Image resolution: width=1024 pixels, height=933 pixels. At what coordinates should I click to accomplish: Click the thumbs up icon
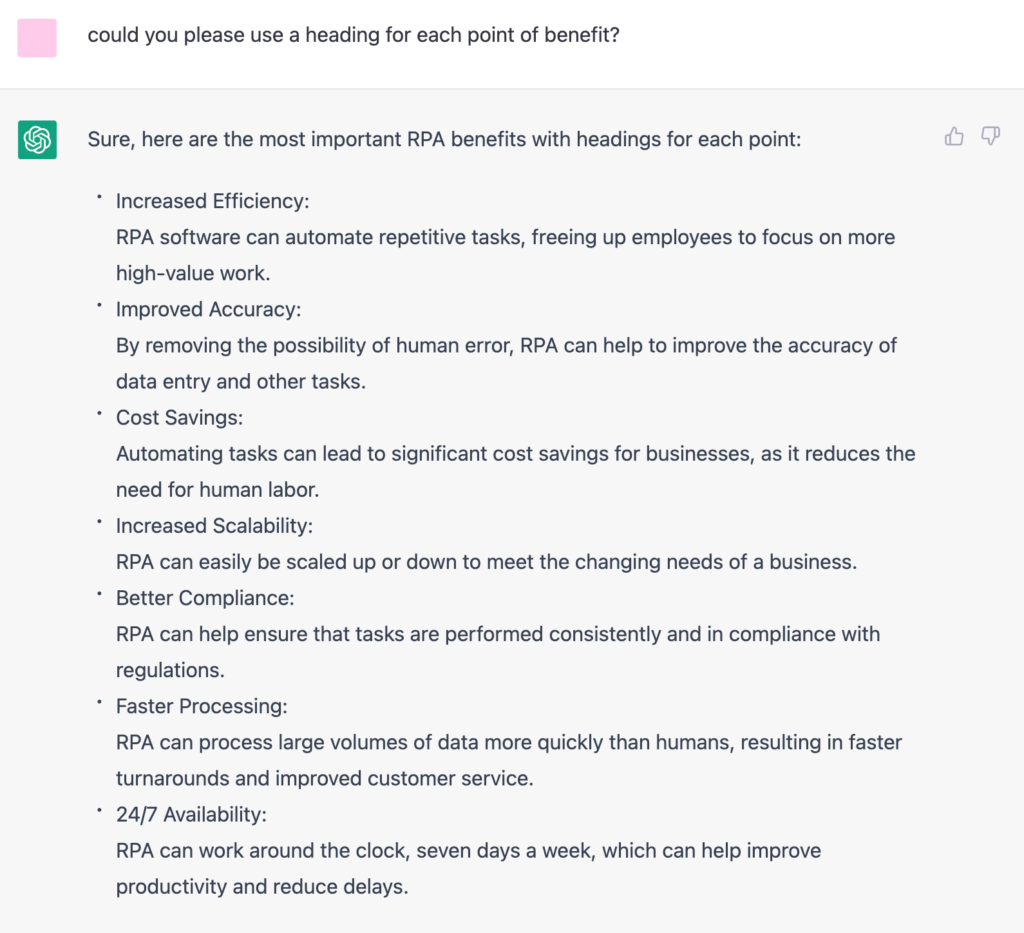pos(954,137)
